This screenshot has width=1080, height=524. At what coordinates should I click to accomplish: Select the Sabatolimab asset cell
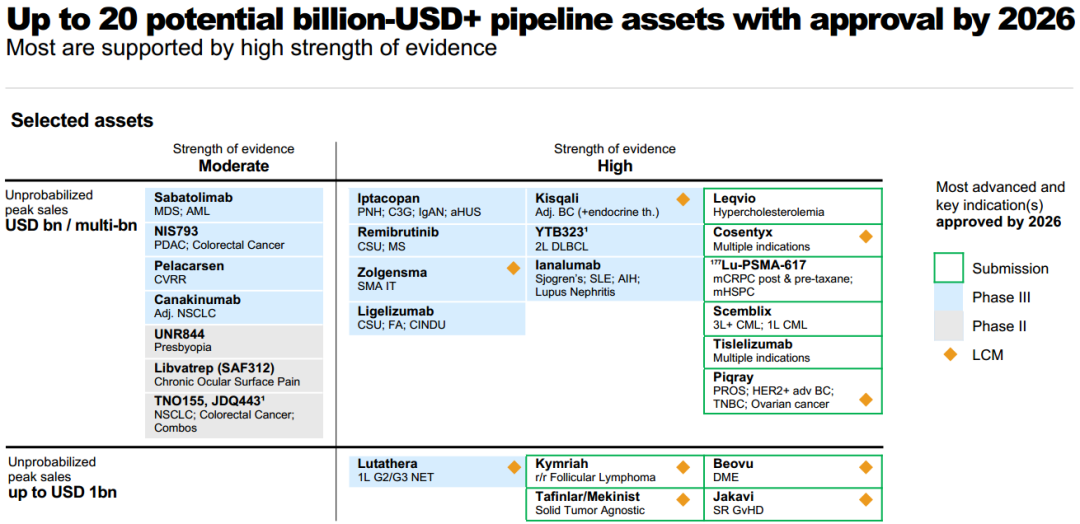click(234, 204)
